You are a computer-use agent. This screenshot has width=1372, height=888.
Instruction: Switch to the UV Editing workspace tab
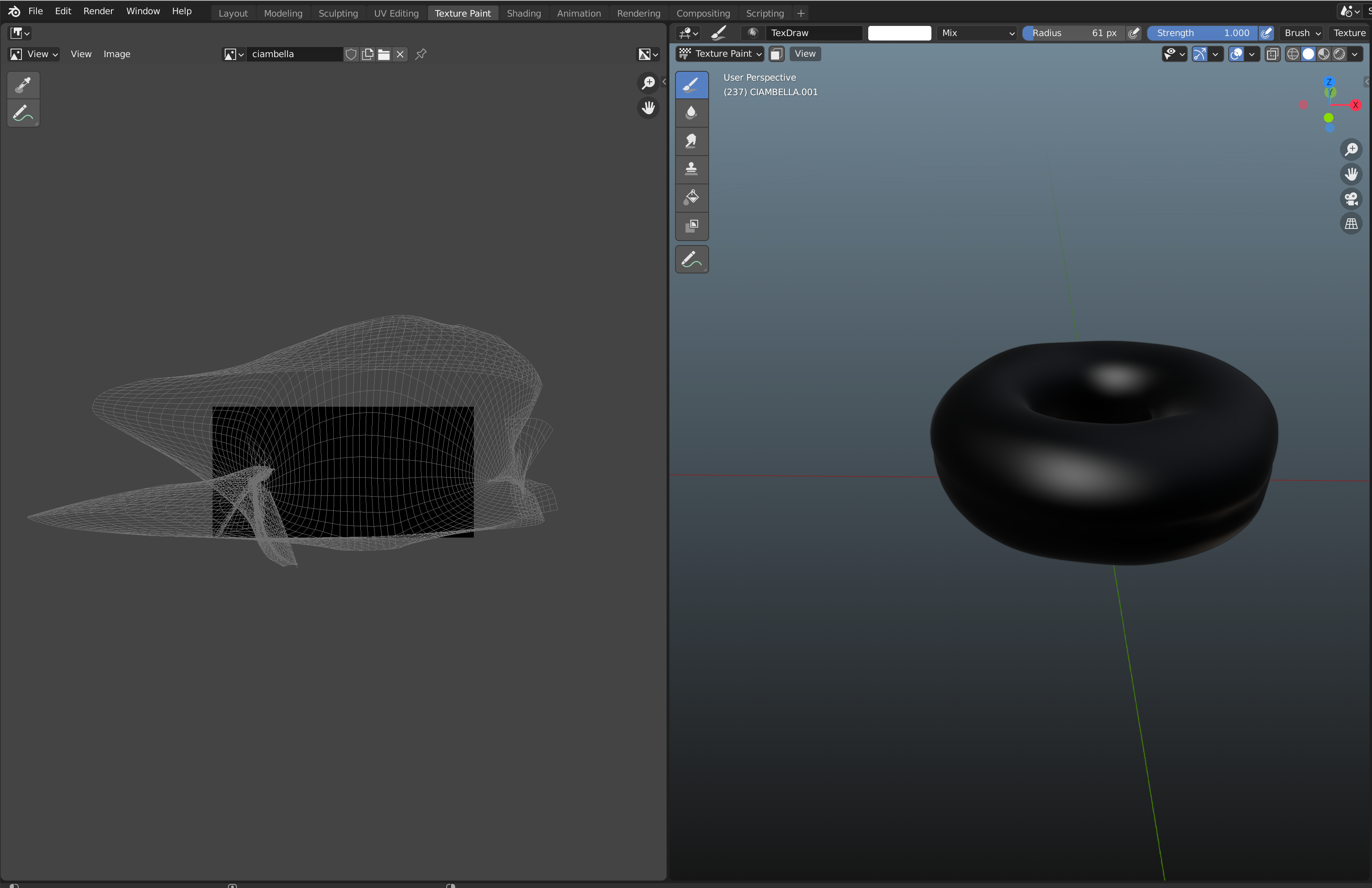click(x=396, y=13)
